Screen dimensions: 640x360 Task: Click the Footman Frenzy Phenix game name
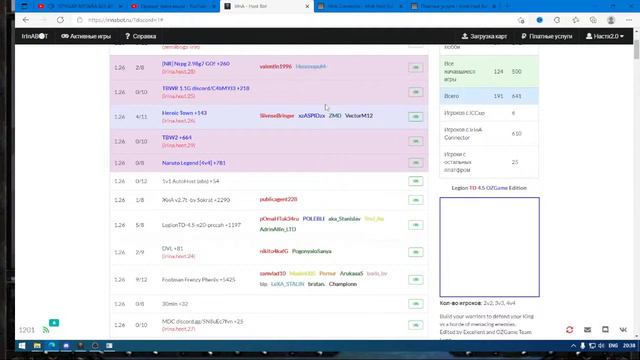198,280
